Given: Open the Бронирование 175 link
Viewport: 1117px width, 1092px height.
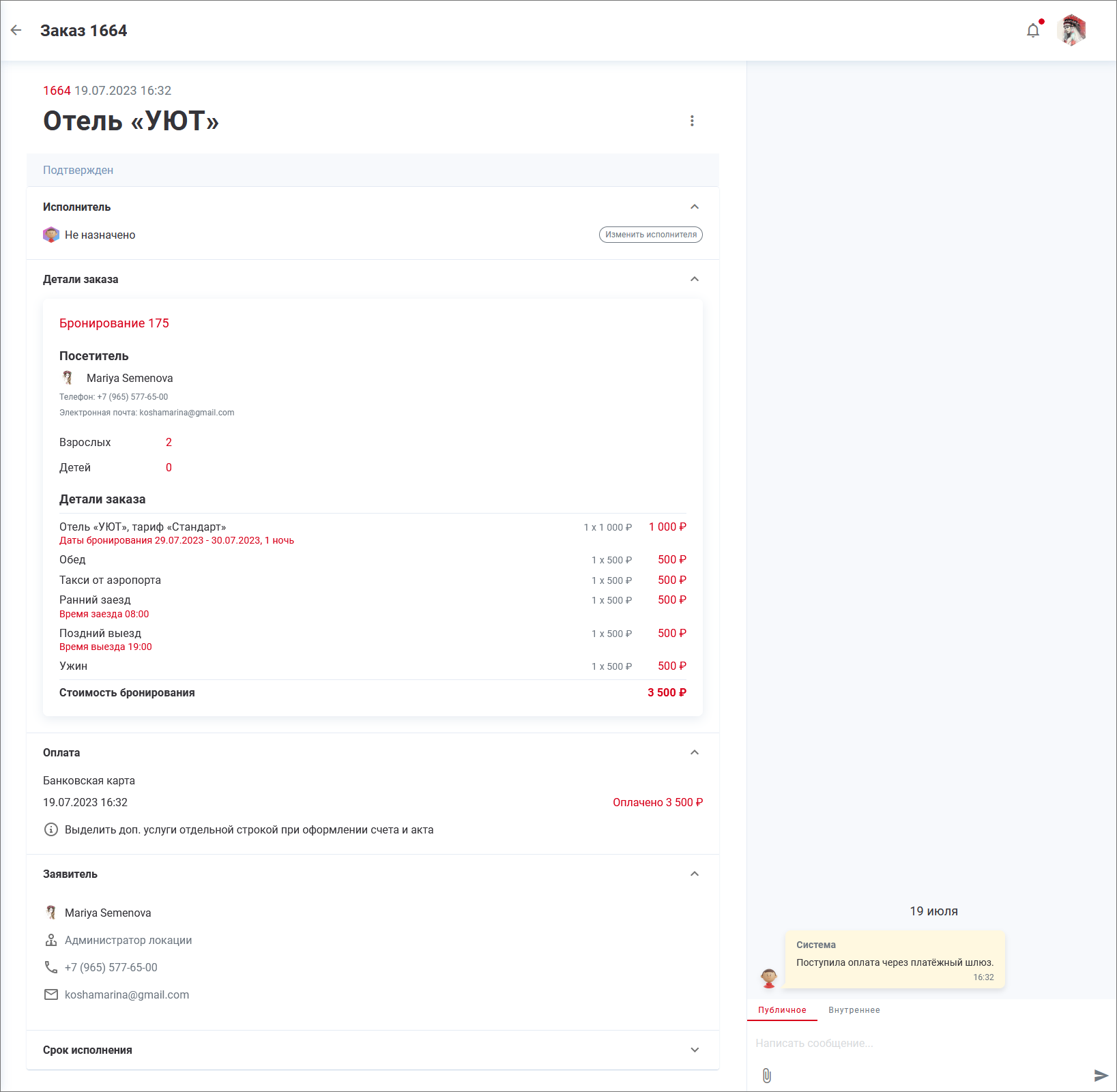Looking at the screenshot, I should point(114,323).
